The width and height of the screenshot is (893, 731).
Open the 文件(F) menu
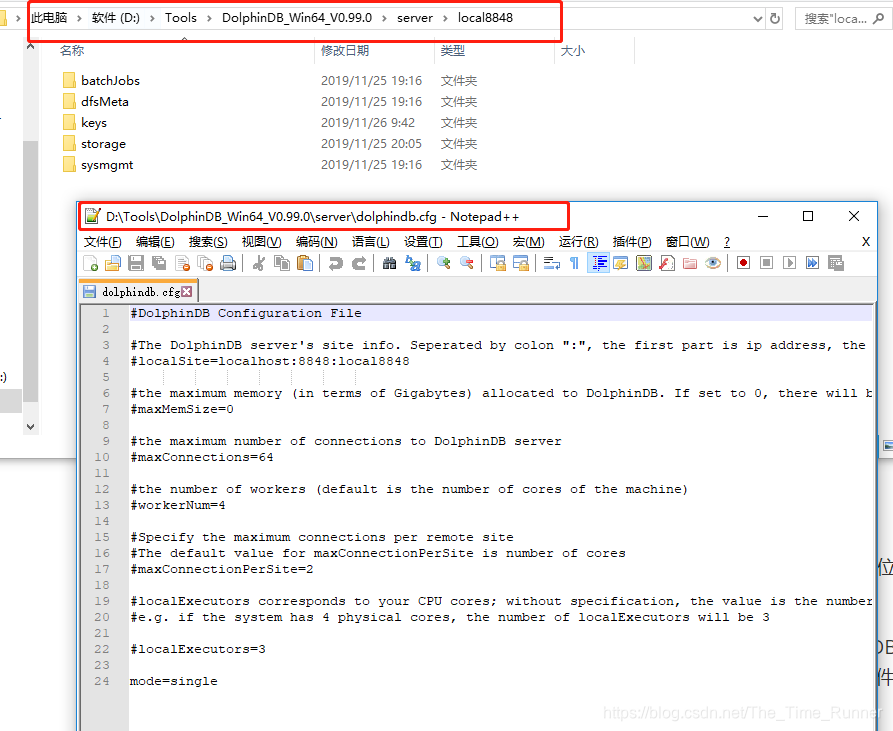point(103,242)
